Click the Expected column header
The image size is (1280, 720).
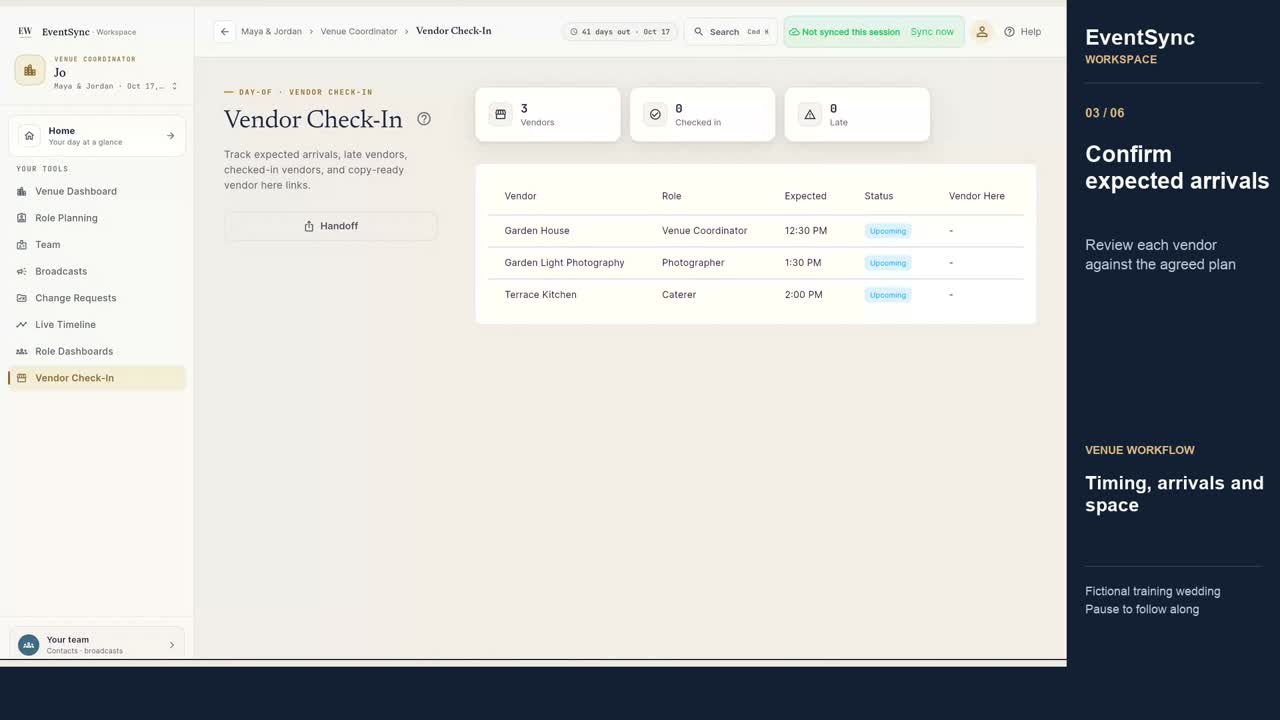pyautogui.click(x=805, y=196)
